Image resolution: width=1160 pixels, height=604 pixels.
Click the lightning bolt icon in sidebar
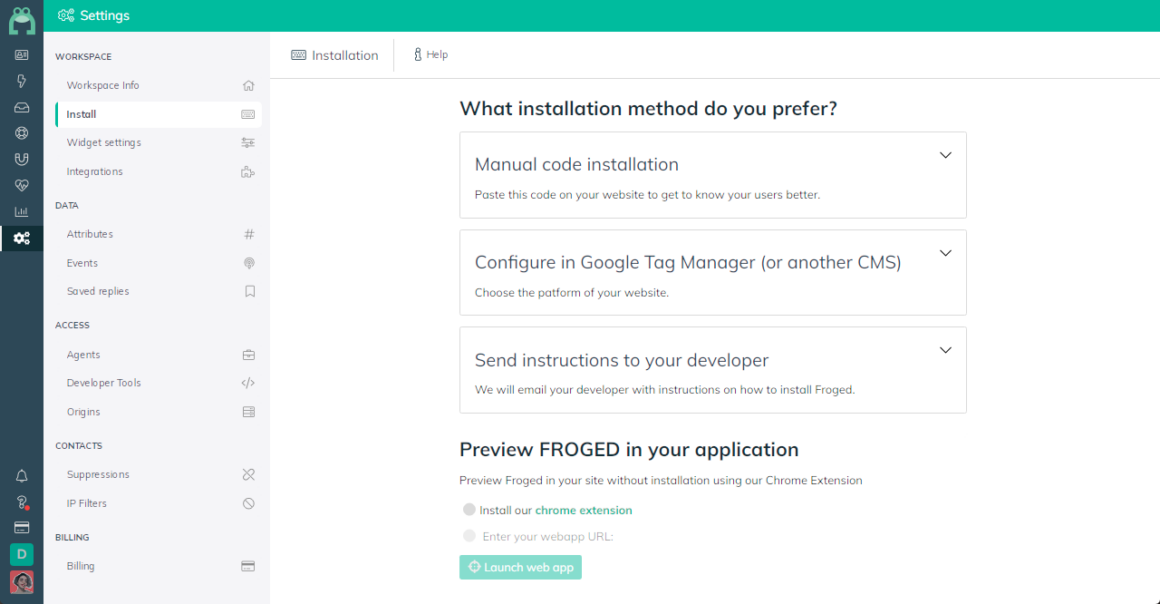pos(21,81)
